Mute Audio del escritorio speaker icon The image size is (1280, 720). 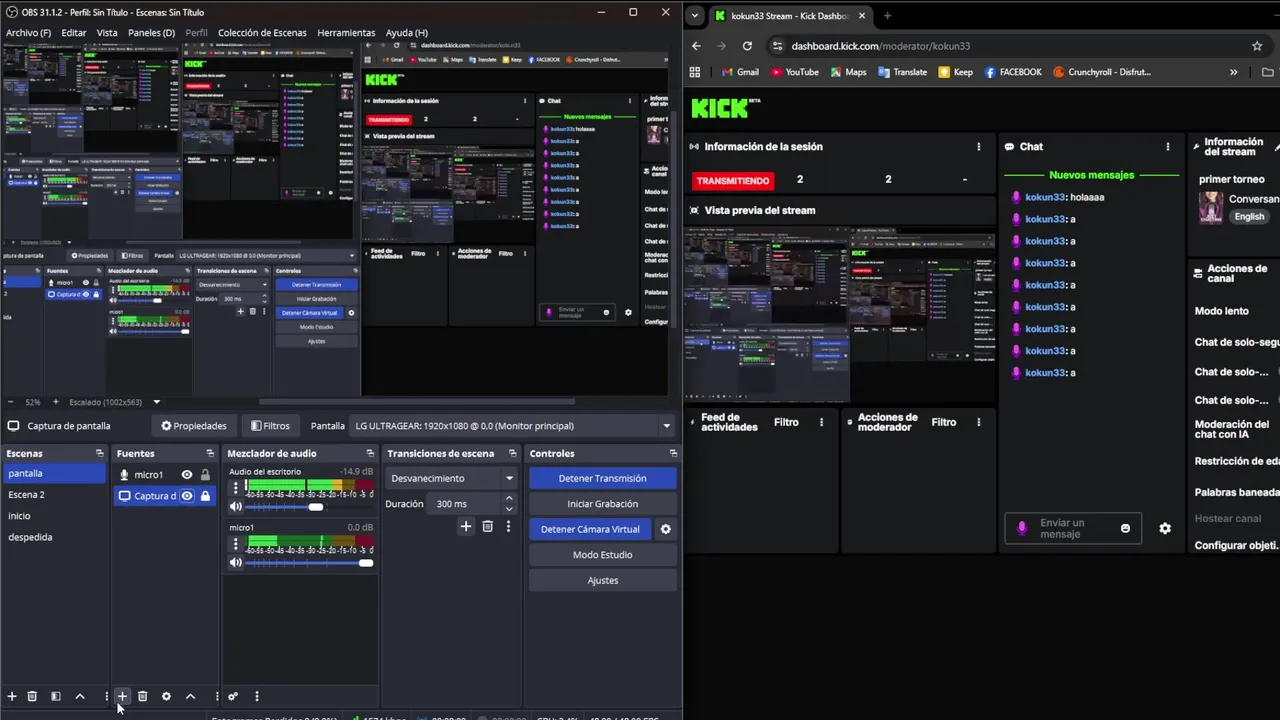click(x=236, y=507)
